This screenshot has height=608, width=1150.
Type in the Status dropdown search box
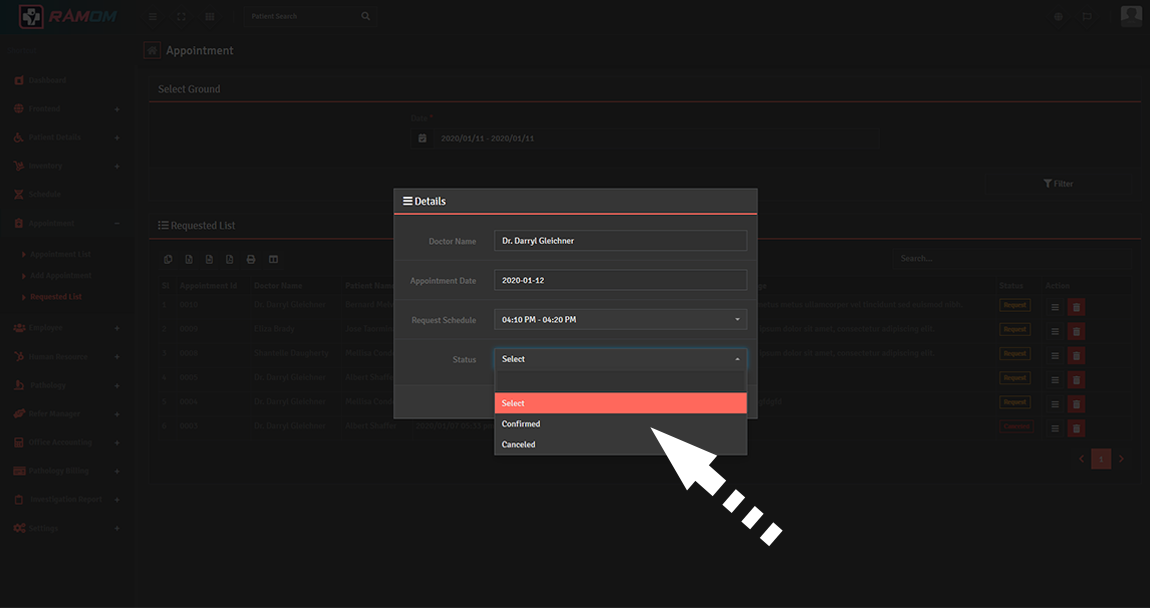point(620,381)
